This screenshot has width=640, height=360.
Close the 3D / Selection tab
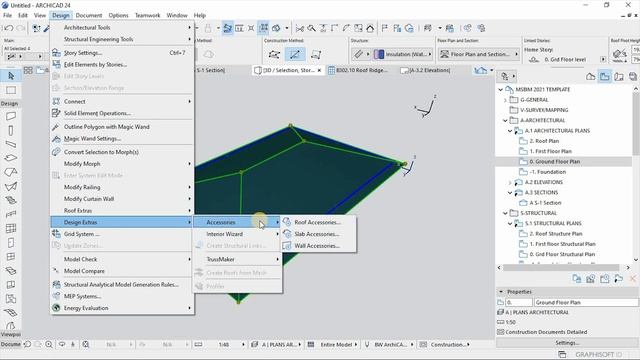pyautogui.click(x=319, y=70)
